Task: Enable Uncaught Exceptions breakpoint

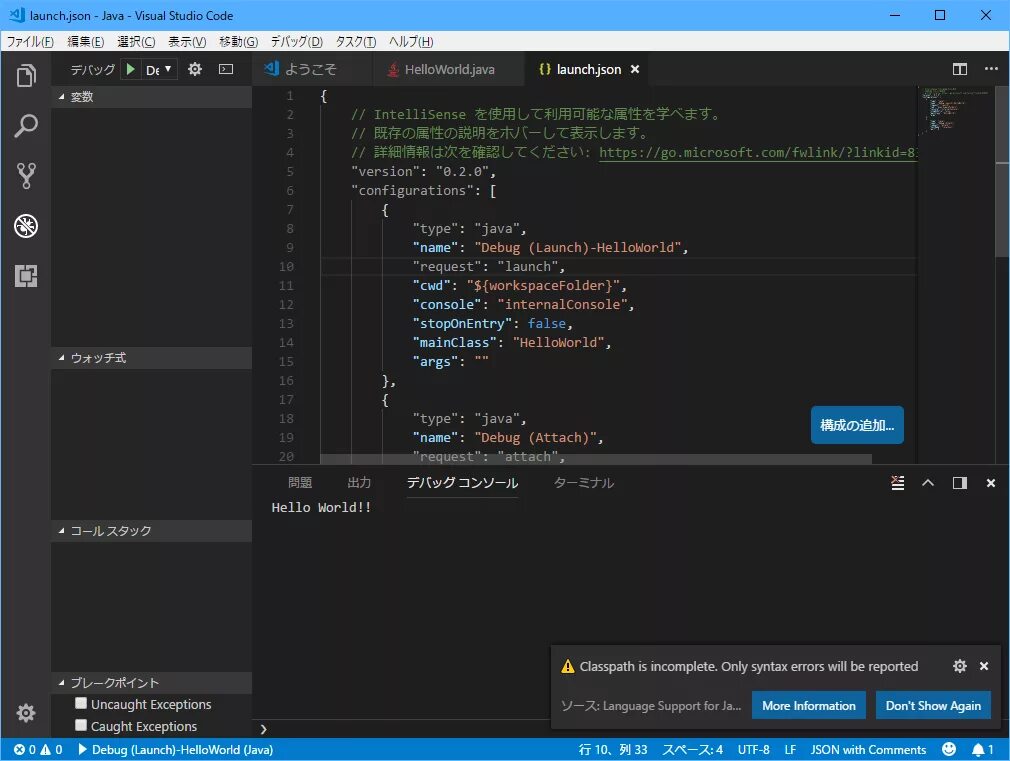Action: point(81,703)
